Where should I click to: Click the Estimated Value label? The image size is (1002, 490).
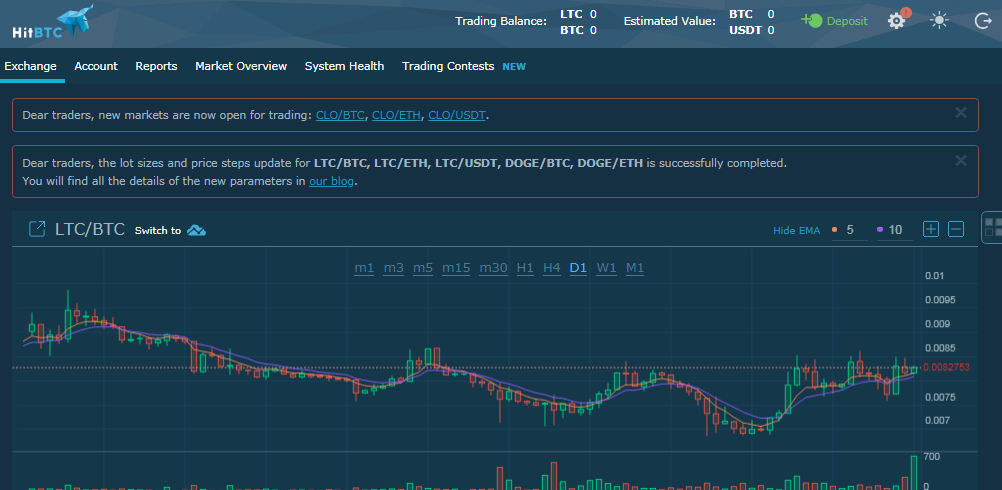point(670,21)
